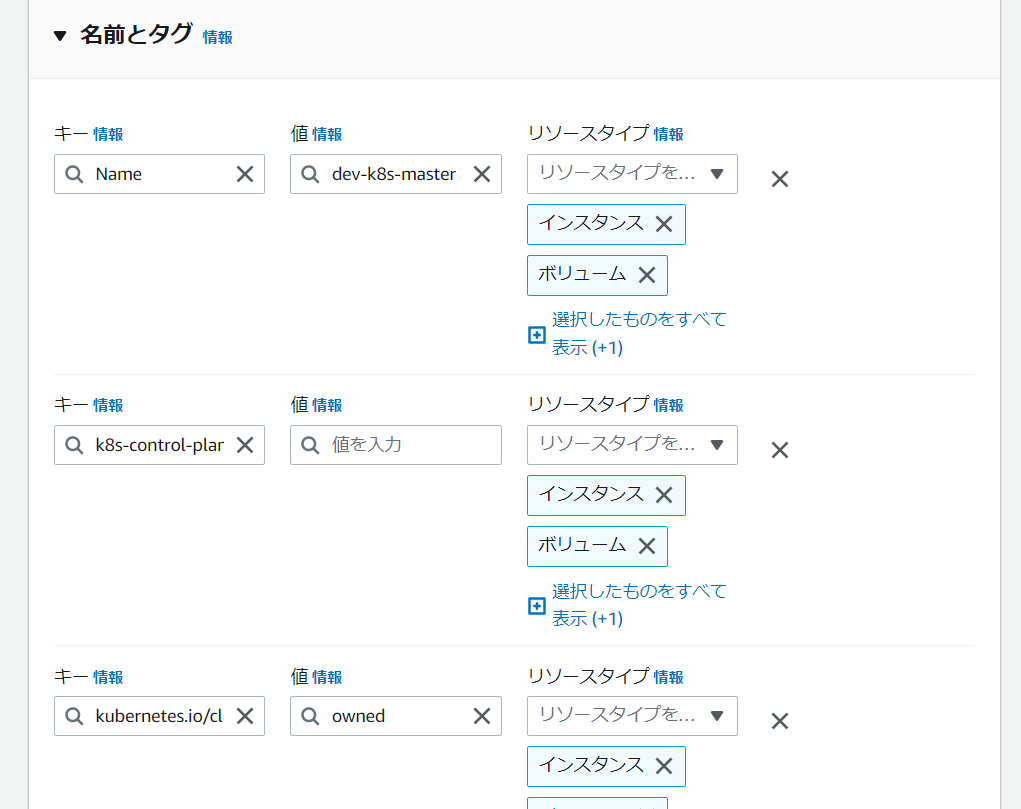Remove the k8s-control-plane tag row
This screenshot has width=1021, height=809.
780,450
